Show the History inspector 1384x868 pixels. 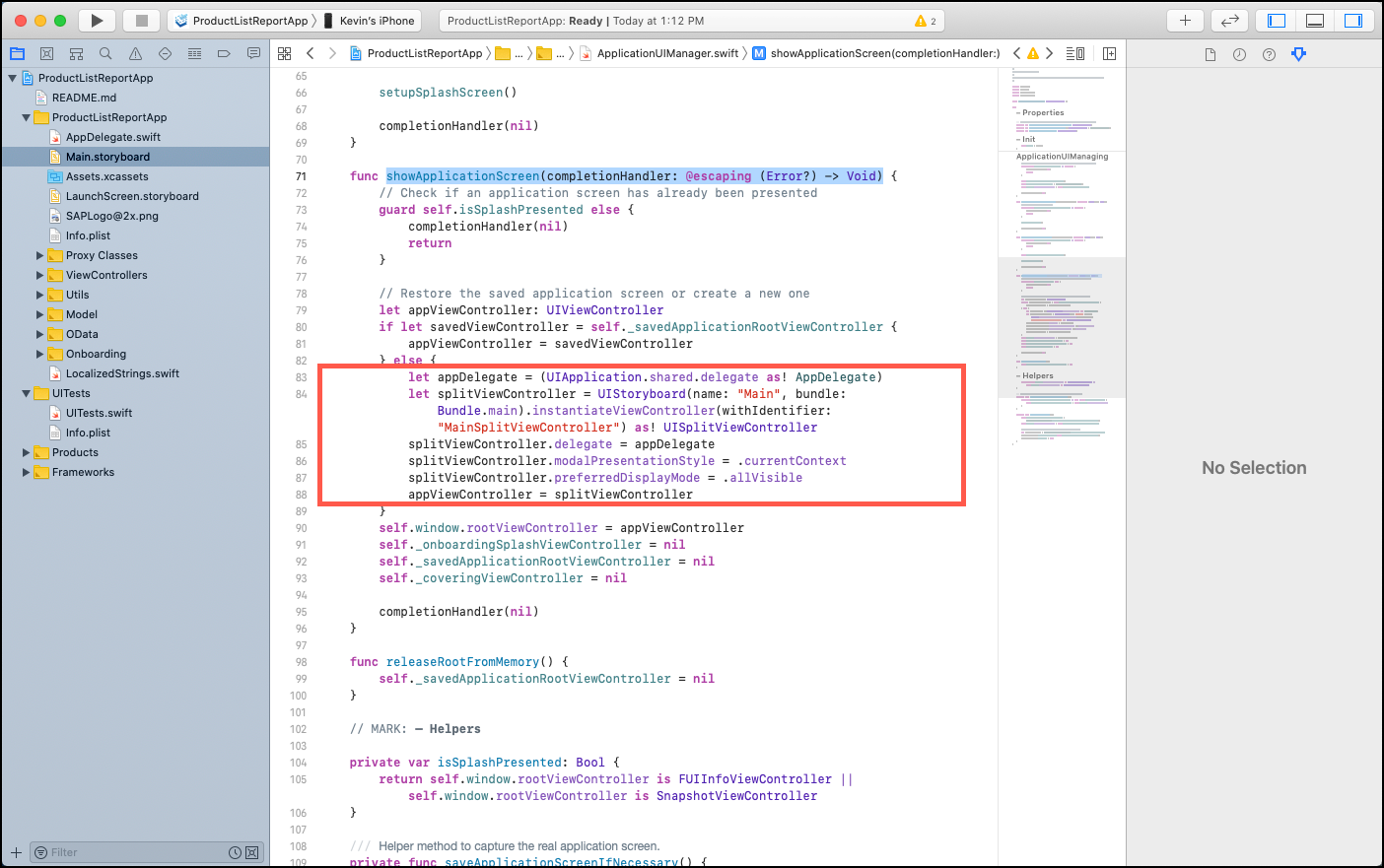click(x=1239, y=54)
